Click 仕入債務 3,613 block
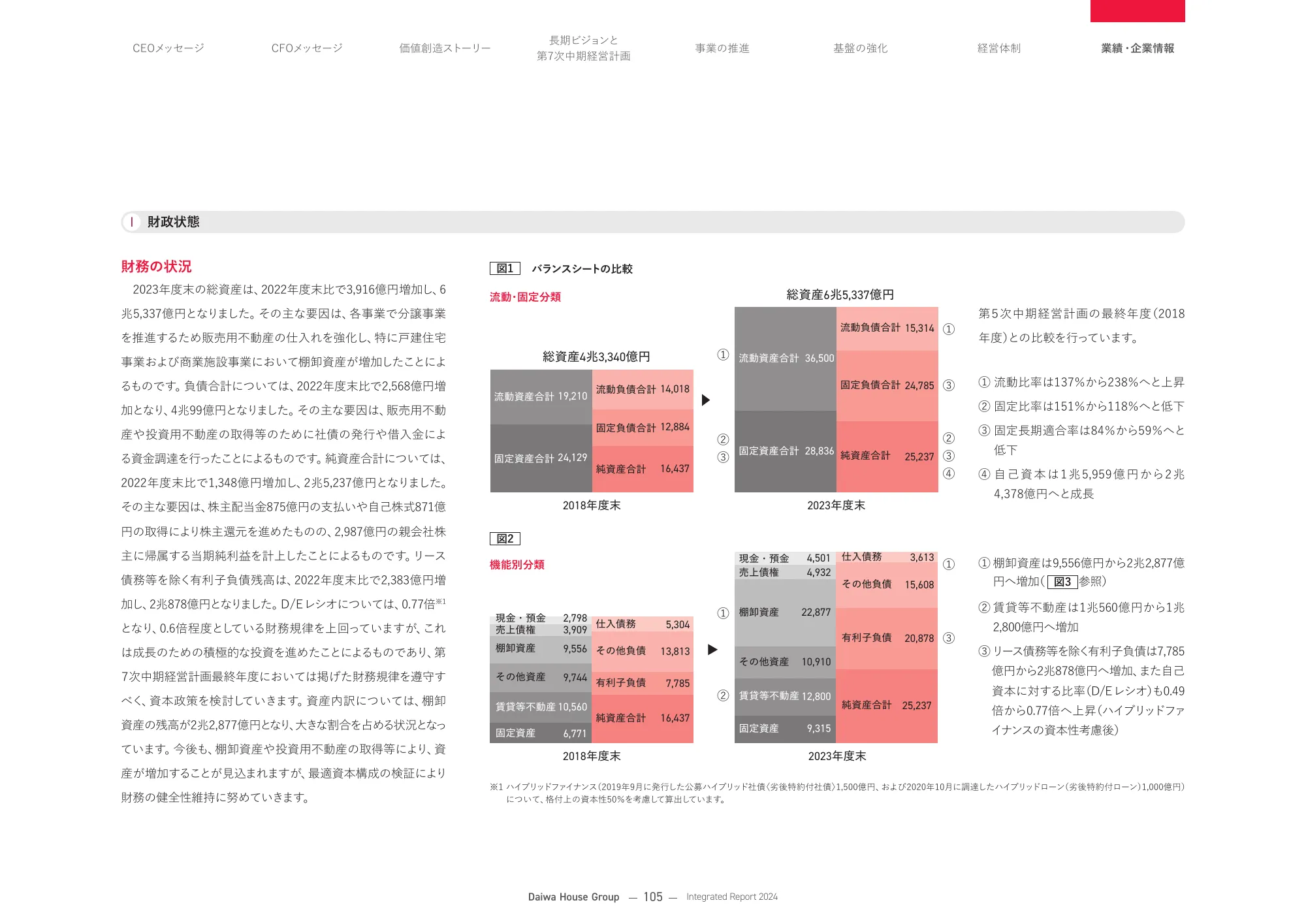This screenshot has width=1306, height=924. tap(887, 557)
